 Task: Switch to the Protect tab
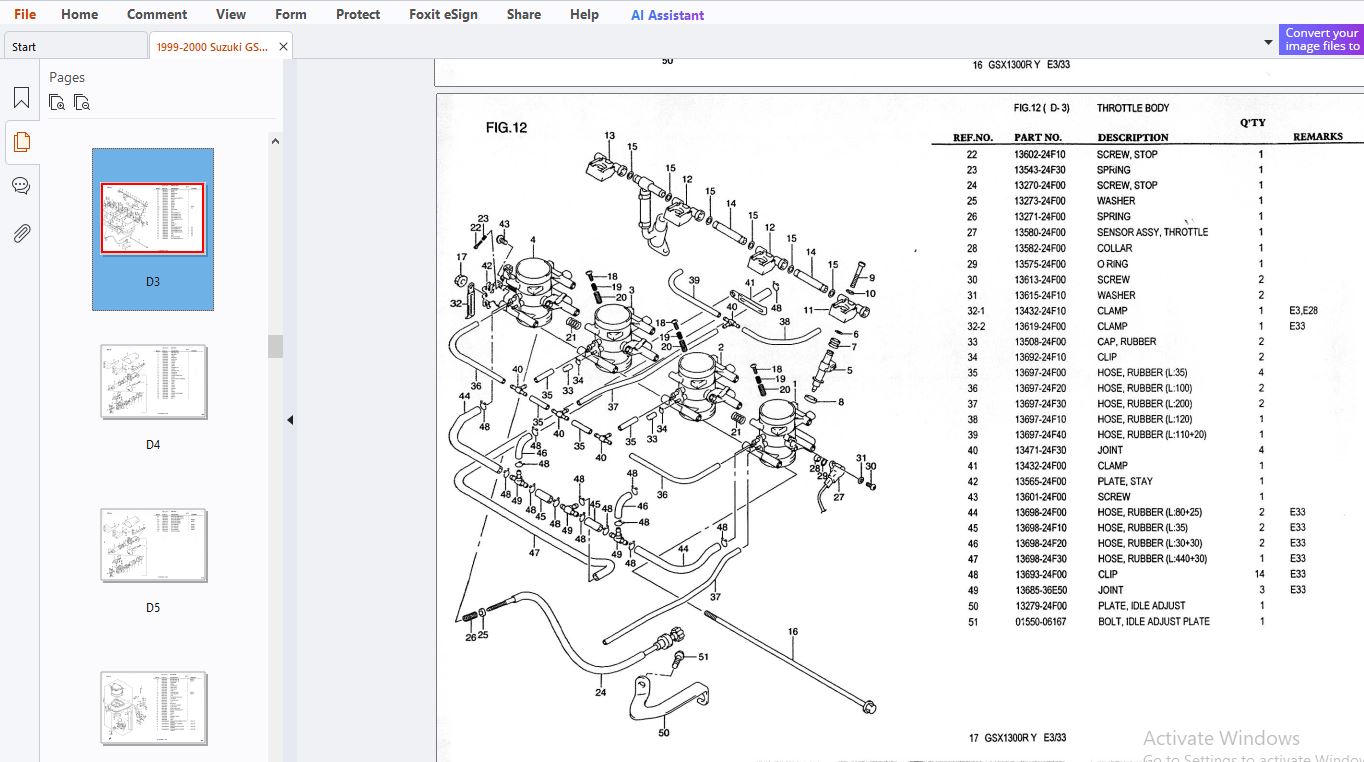(x=358, y=14)
